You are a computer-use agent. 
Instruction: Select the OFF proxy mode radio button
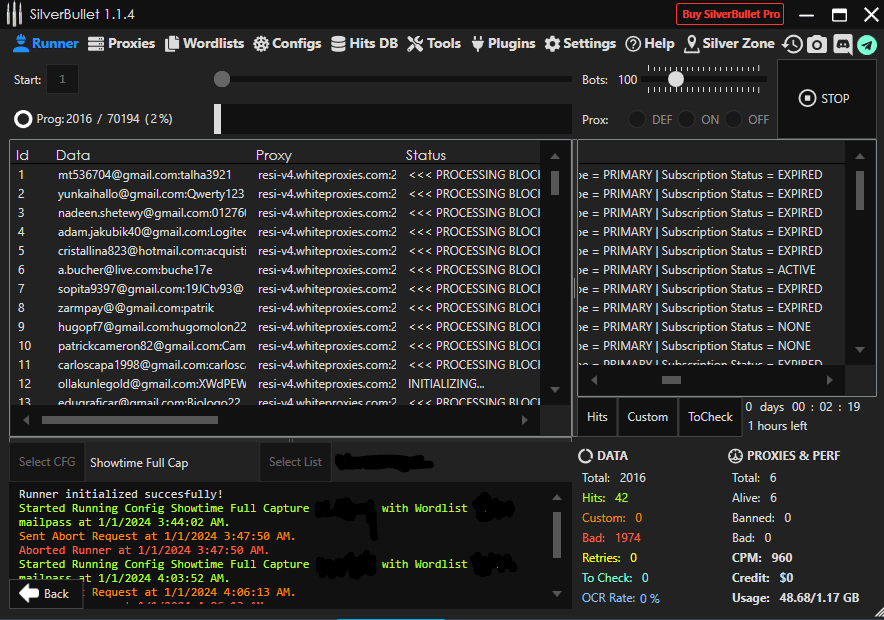(x=734, y=120)
